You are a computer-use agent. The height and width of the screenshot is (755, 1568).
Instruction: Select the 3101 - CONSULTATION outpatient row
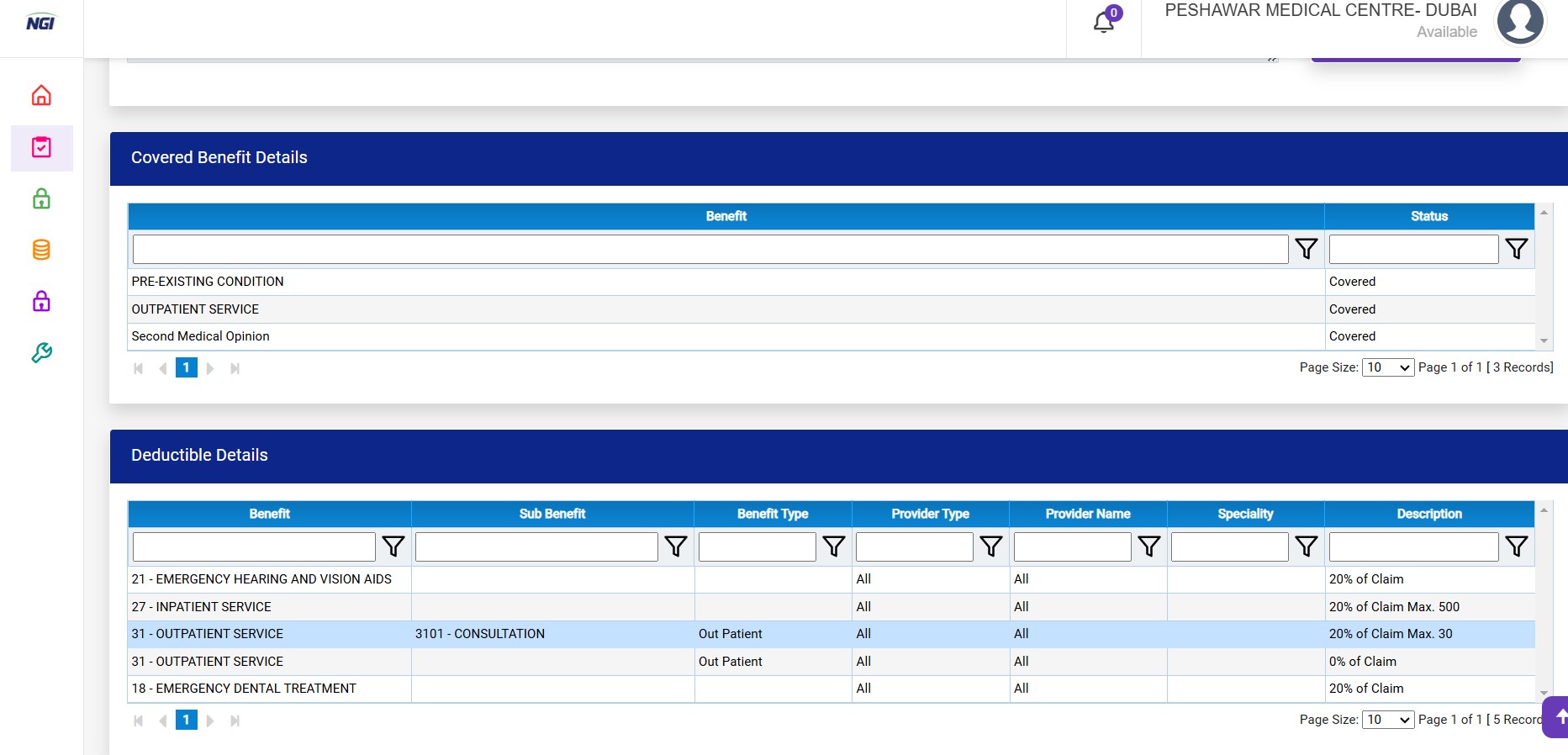[479, 634]
